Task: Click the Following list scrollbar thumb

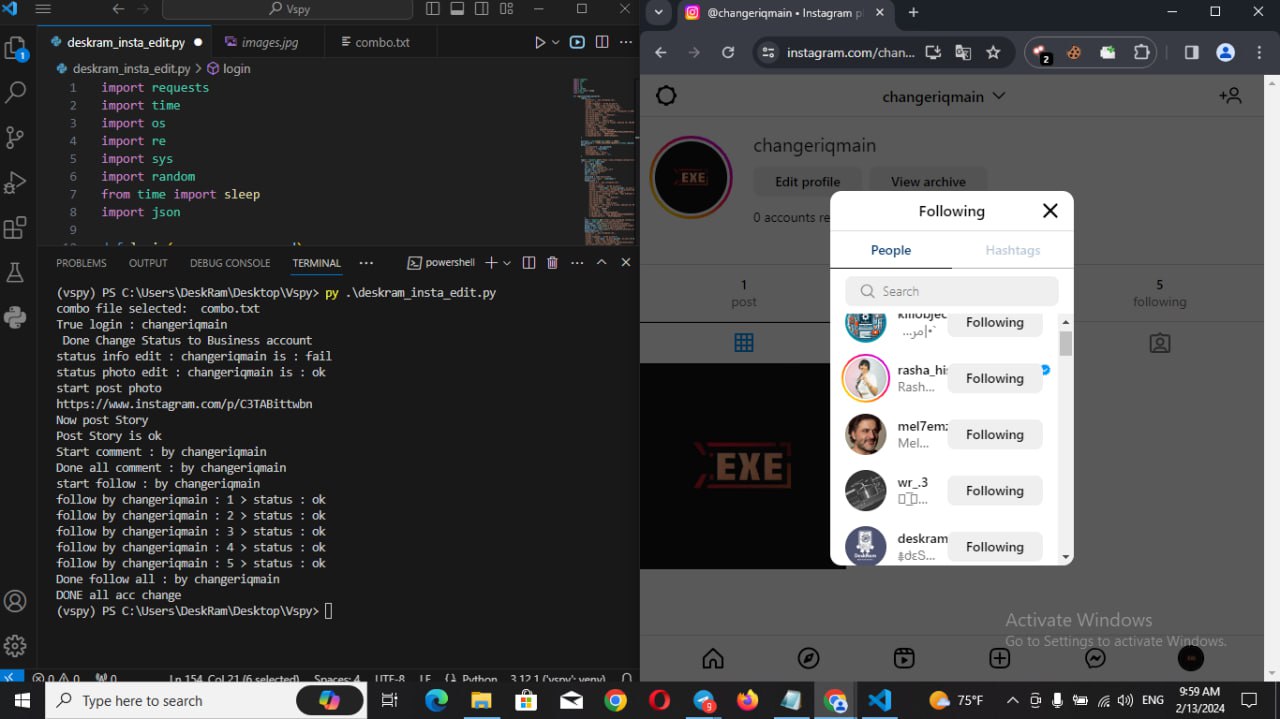Action: coord(1065,343)
